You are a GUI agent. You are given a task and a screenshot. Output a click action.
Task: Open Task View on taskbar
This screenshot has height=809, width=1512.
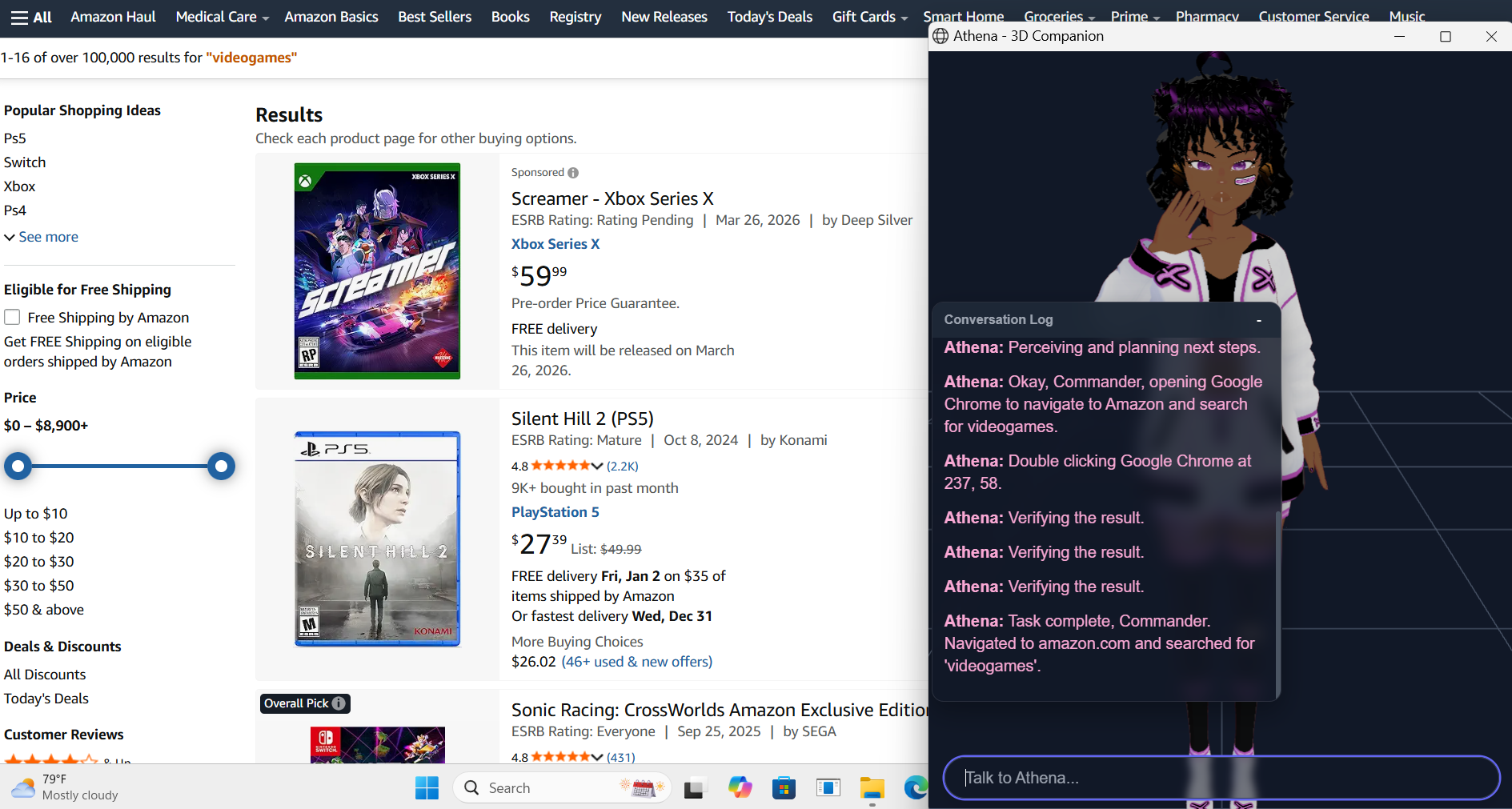coord(696,788)
